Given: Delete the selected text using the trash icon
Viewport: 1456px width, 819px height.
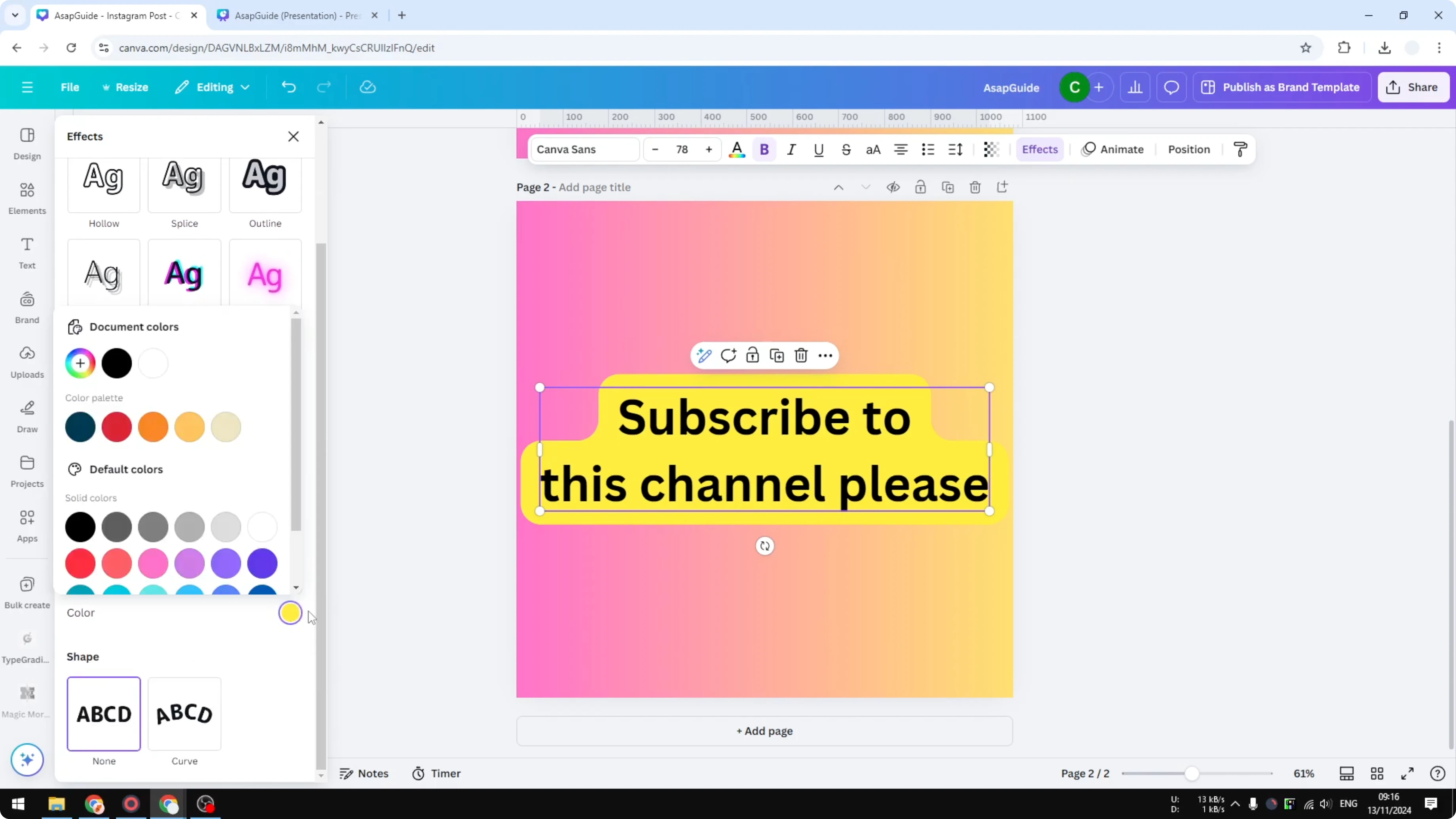Looking at the screenshot, I should pyautogui.click(x=801, y=355).
